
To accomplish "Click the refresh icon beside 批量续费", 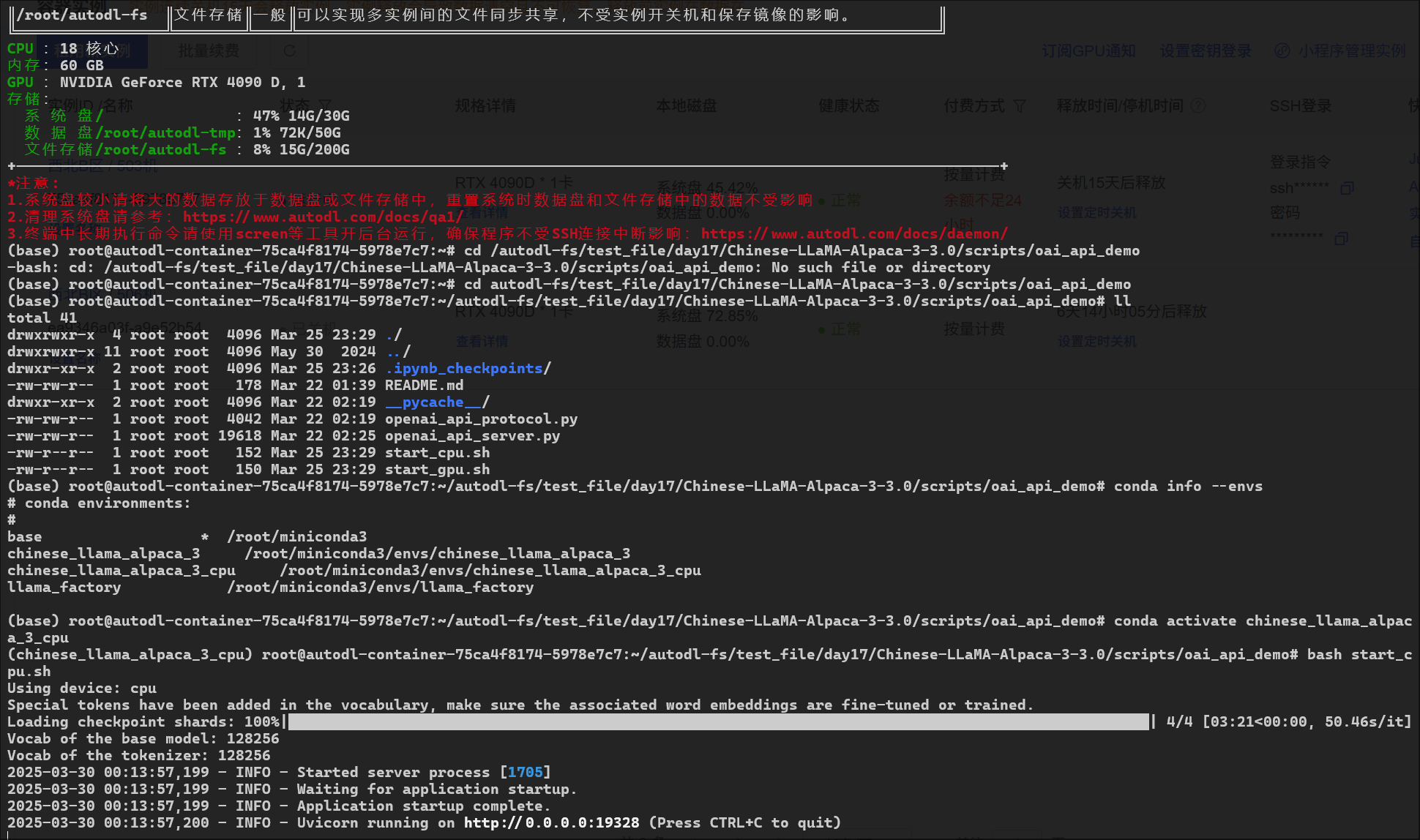I will tap(289, 50).
